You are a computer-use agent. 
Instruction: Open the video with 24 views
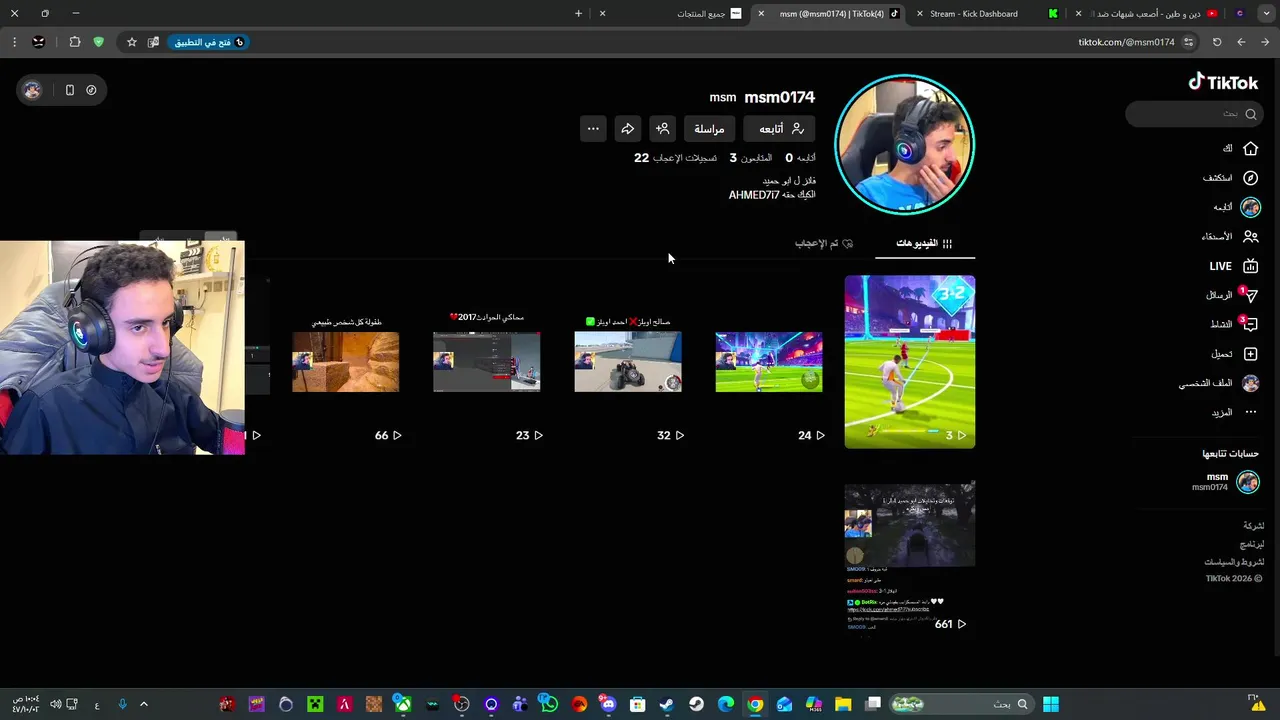coord(769,362)
